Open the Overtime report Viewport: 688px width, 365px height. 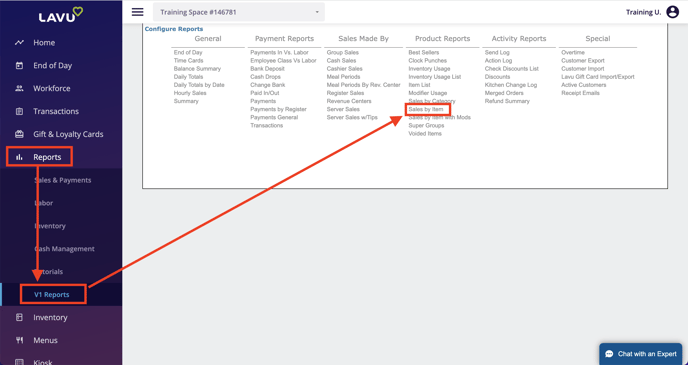[573, 53]
